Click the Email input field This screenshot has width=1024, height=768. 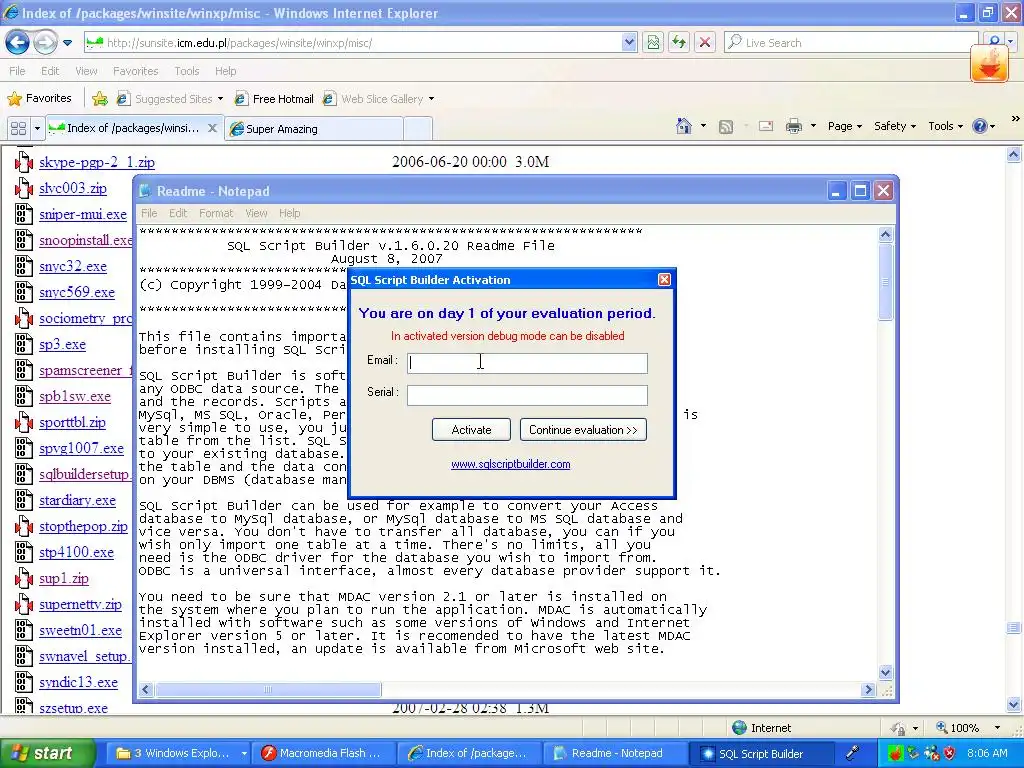click(527, 363)
